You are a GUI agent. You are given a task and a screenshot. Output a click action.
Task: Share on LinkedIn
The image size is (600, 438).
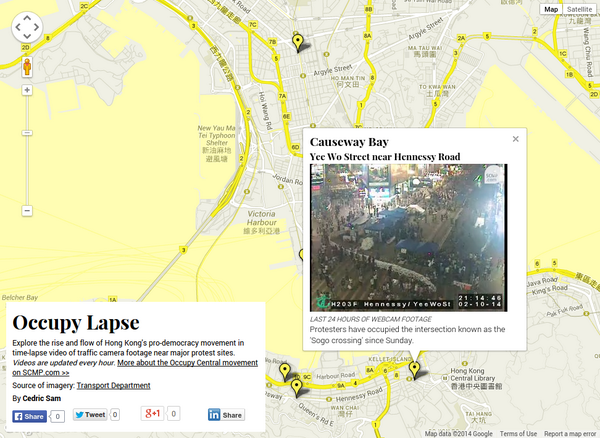[226, 415]
